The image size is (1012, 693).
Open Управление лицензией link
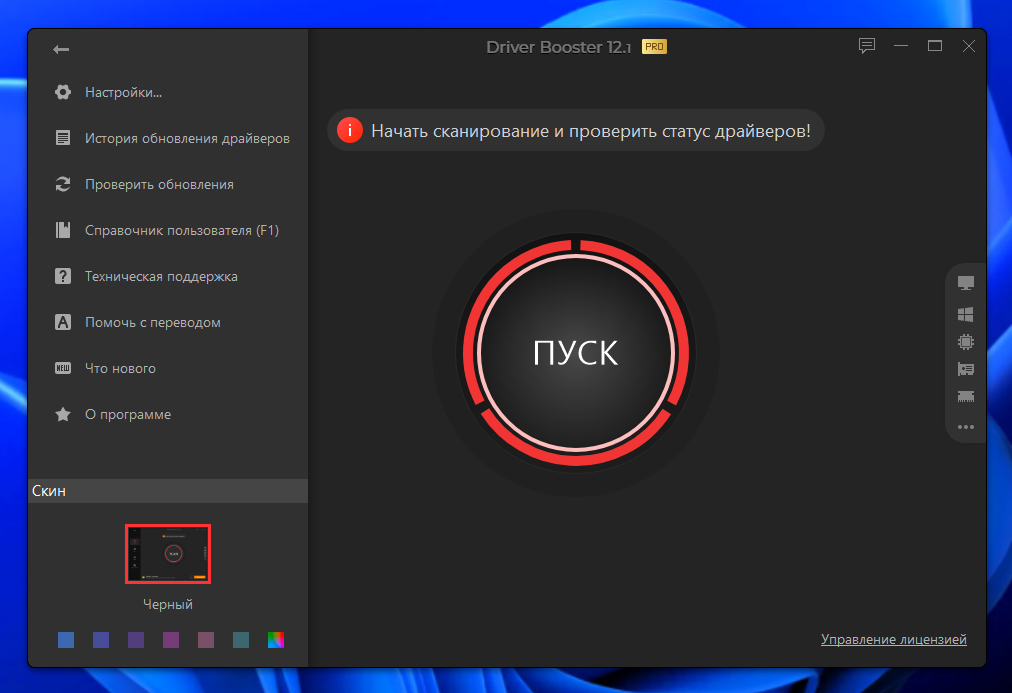[893, 639]
